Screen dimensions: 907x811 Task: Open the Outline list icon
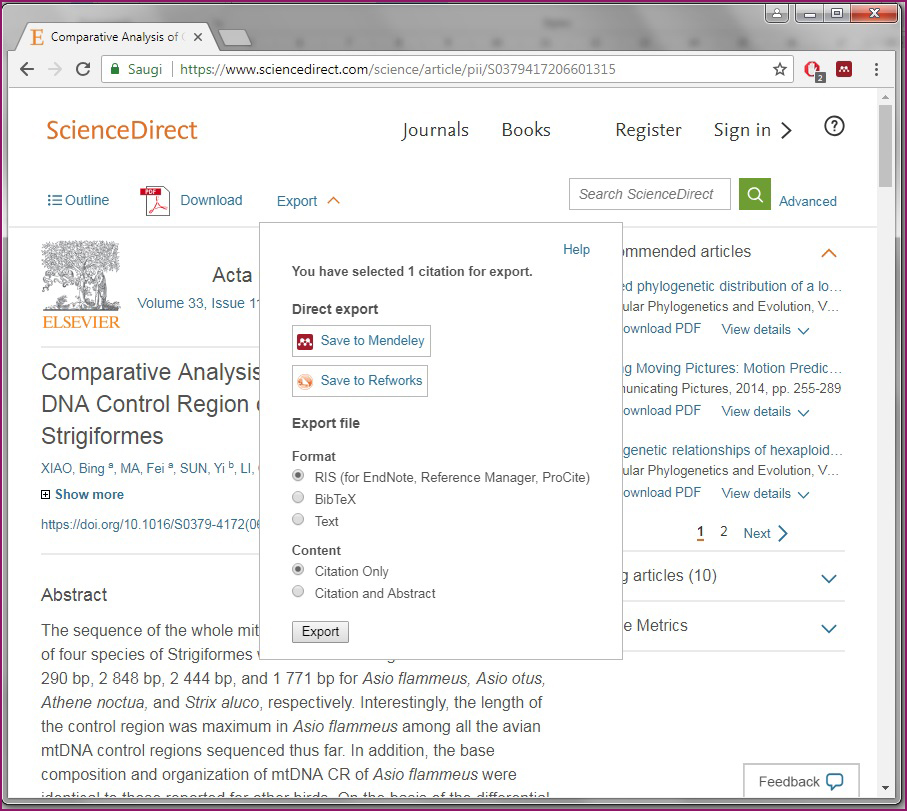[55, 200]
